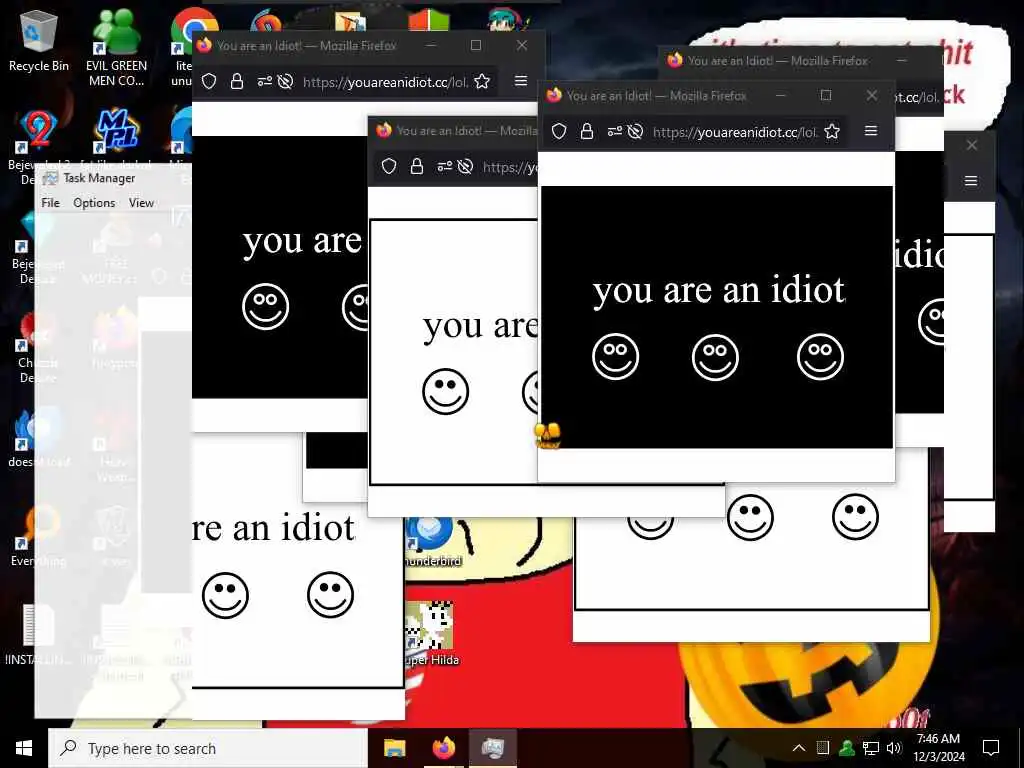Open the Recycle Bin desktop icon
The width and height of the screenshot is (1024, 768).
pyautogui.click(x=39, y=40)
